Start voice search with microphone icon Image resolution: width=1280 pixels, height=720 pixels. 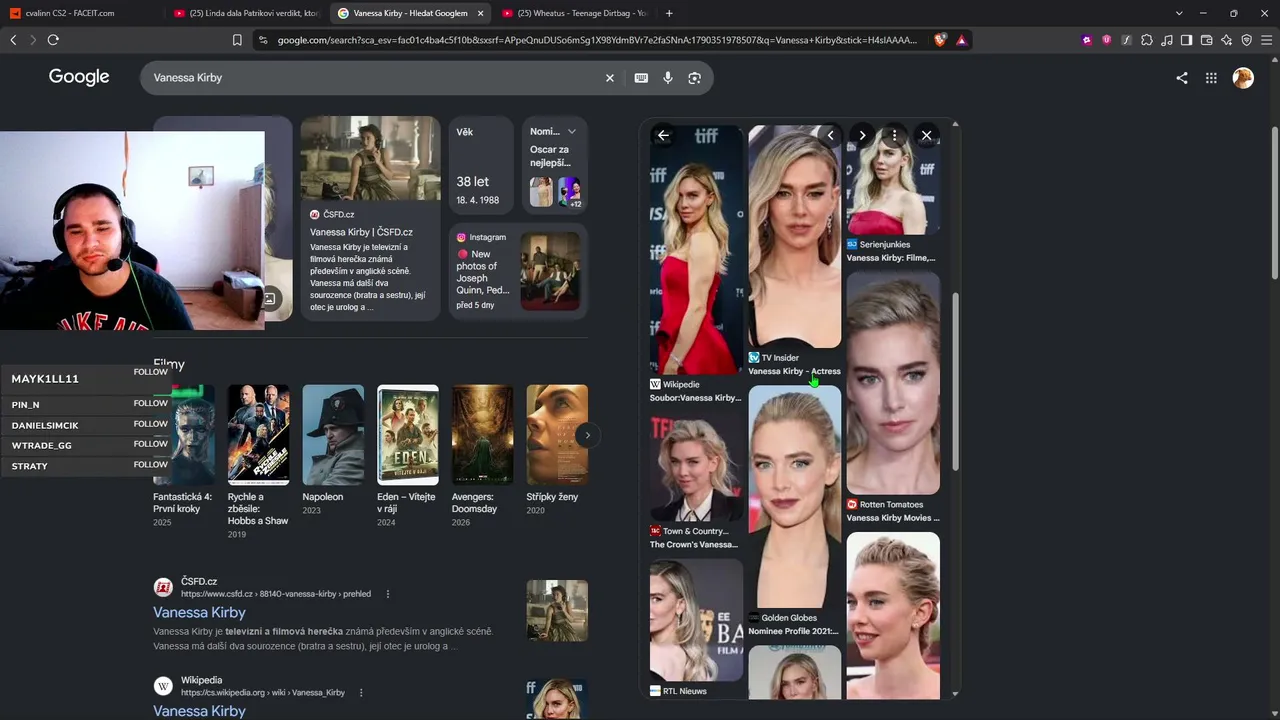[x=668, y=78]
